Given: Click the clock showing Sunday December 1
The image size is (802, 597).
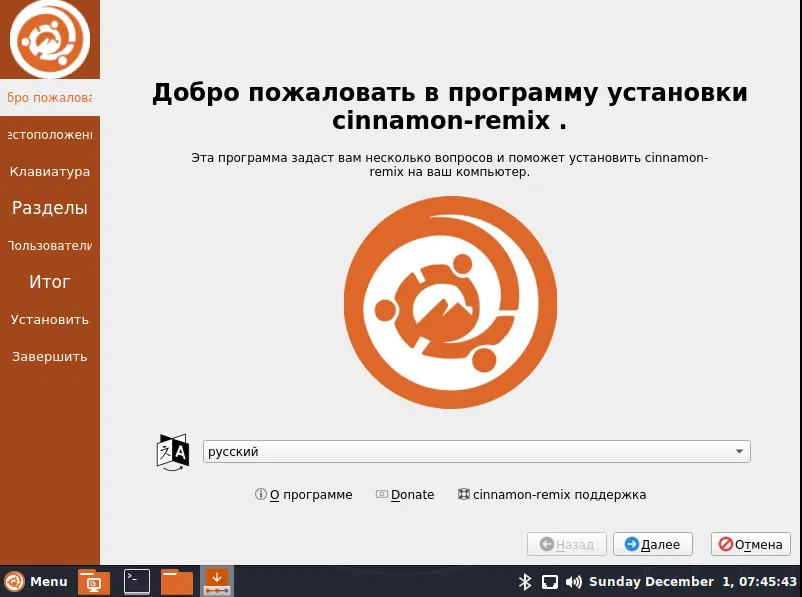Looking at the screenshot, I should coord(693,582).
